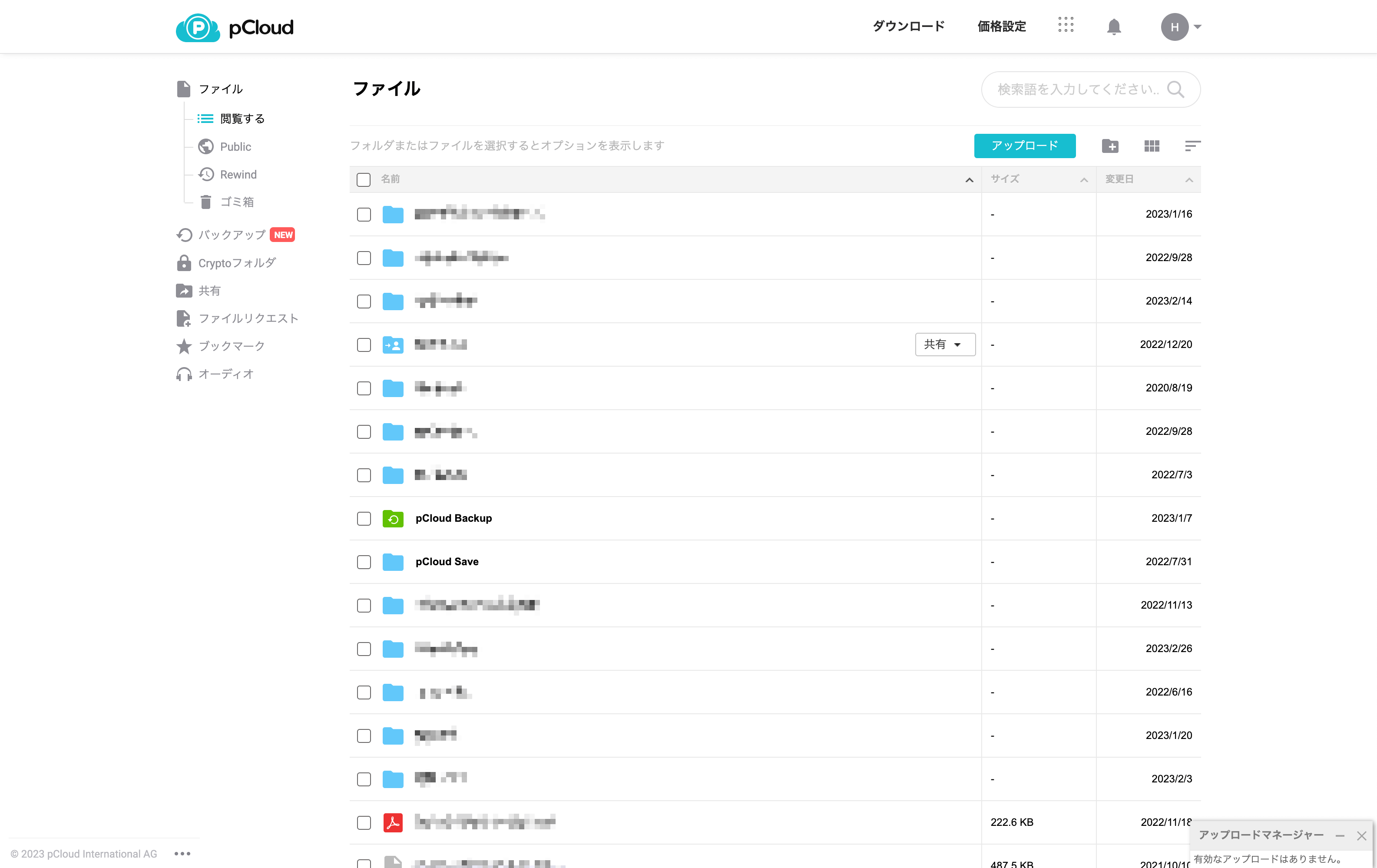1377x868 pixels.
Task: Open the footer three-dots menu
Action: 182,854
